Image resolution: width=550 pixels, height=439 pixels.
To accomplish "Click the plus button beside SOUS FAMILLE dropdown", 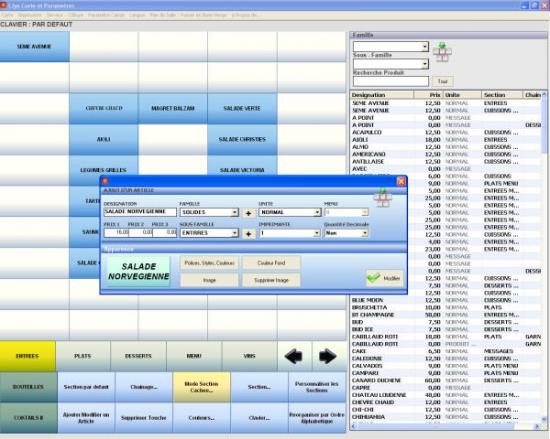I will (x=248, y=233).
